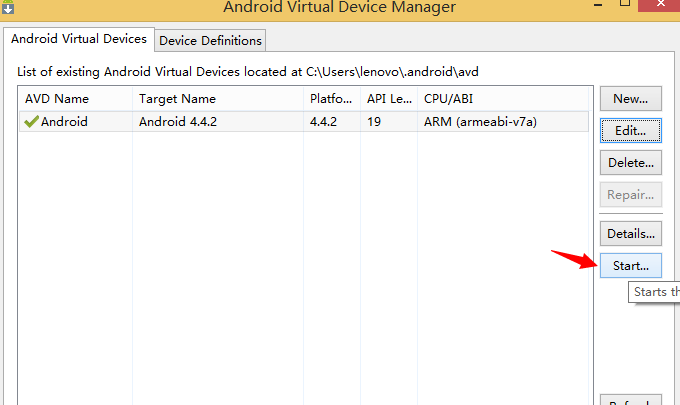Image resolution: width=680 pixels, height=405 pixels.
Task: Click the Platform column header
Action: click(x=332, y=99)
